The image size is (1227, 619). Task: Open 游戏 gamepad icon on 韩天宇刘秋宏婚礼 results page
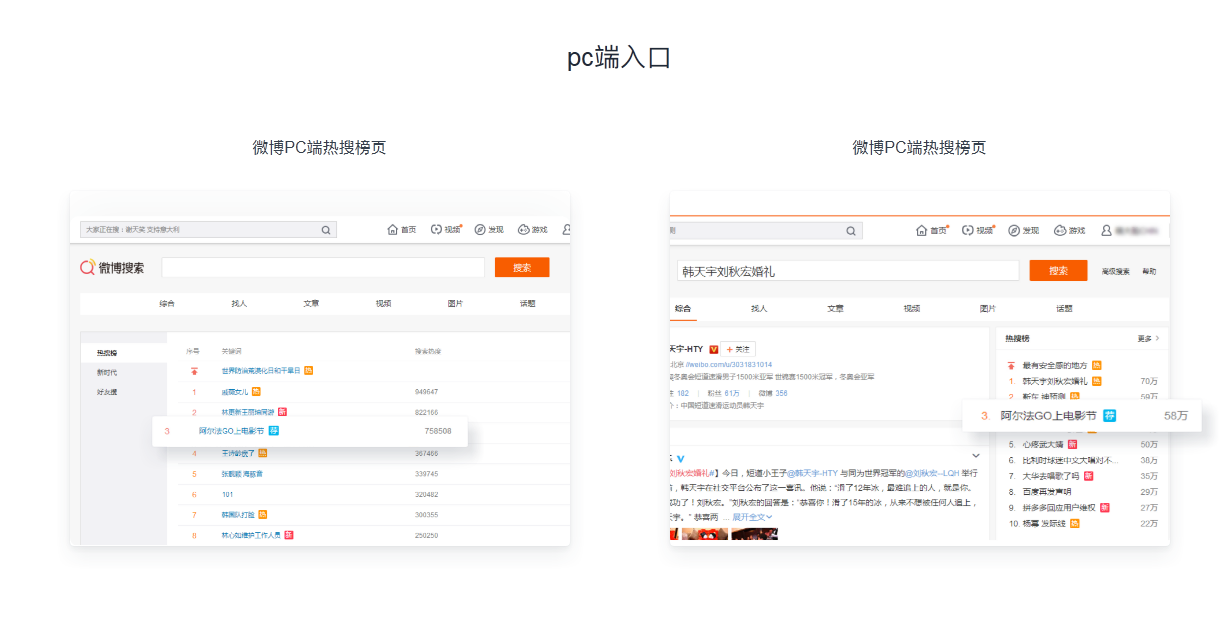coord(1060,230)
